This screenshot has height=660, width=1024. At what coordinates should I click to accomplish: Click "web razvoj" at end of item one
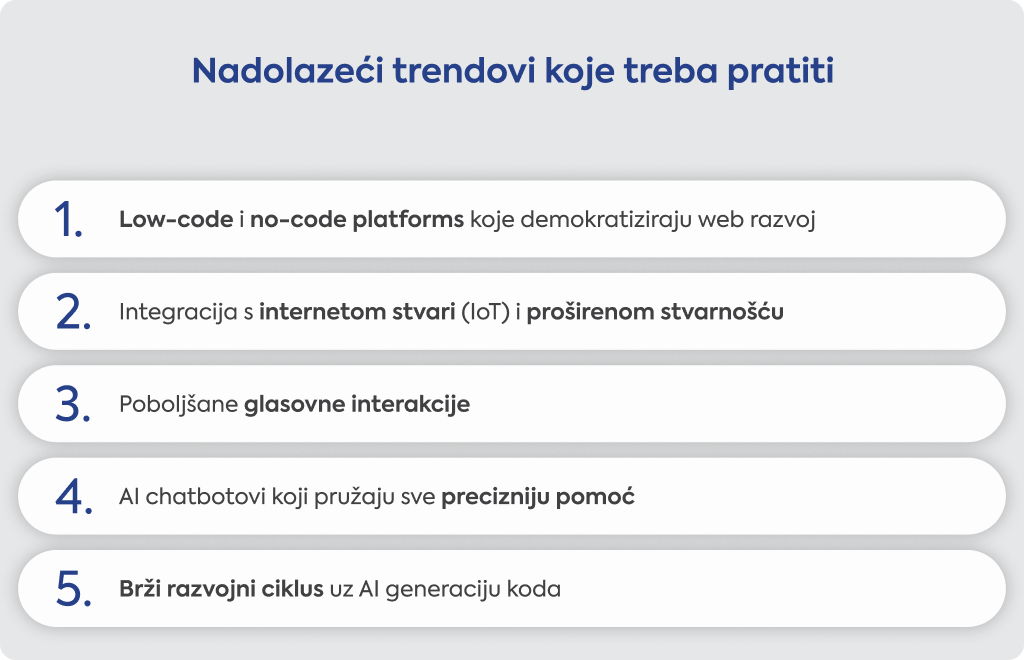pos(756,221)
